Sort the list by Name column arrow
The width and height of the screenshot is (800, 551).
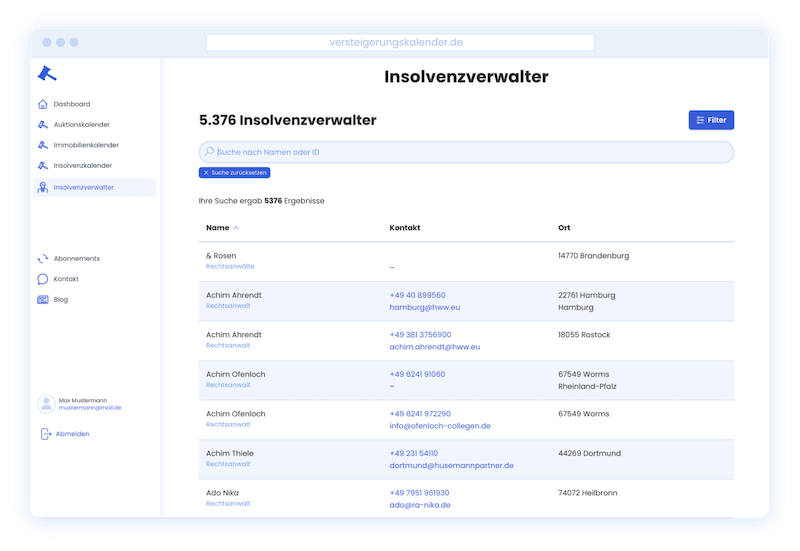tap(236, 228)
